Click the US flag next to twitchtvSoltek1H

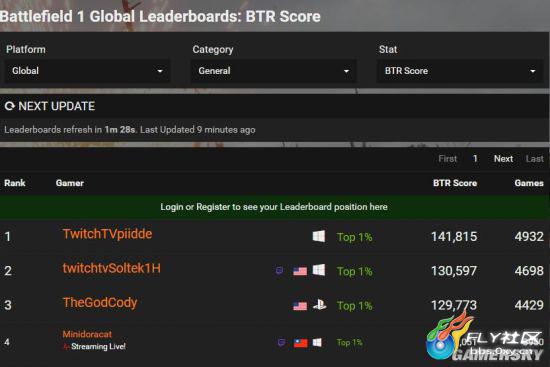[300, 271]
